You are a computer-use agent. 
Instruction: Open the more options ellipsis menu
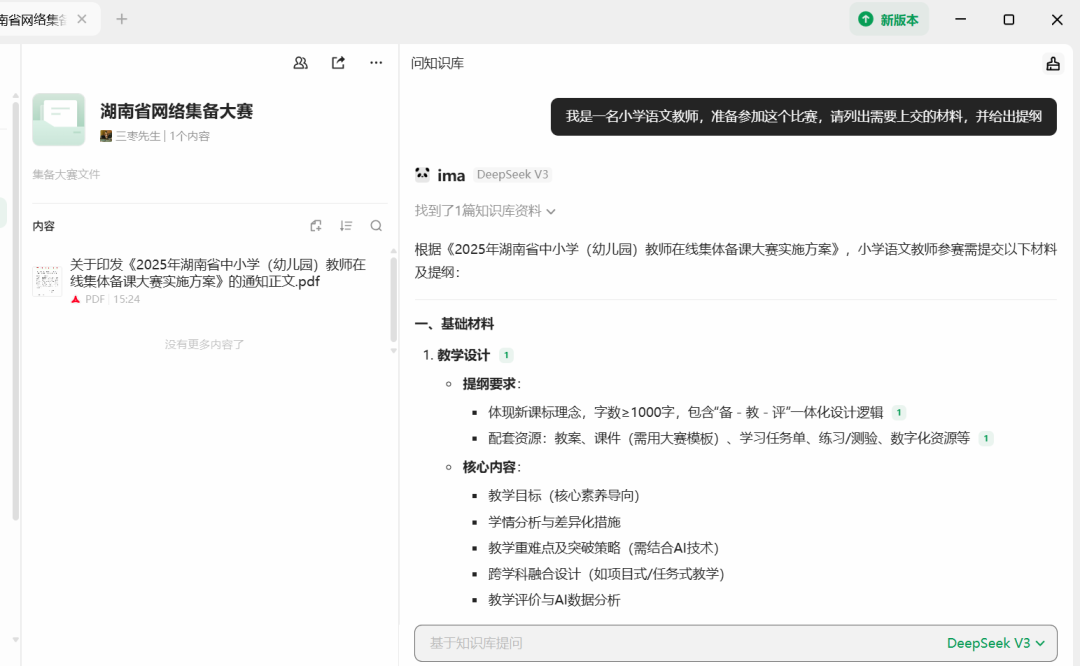(376, 62)
